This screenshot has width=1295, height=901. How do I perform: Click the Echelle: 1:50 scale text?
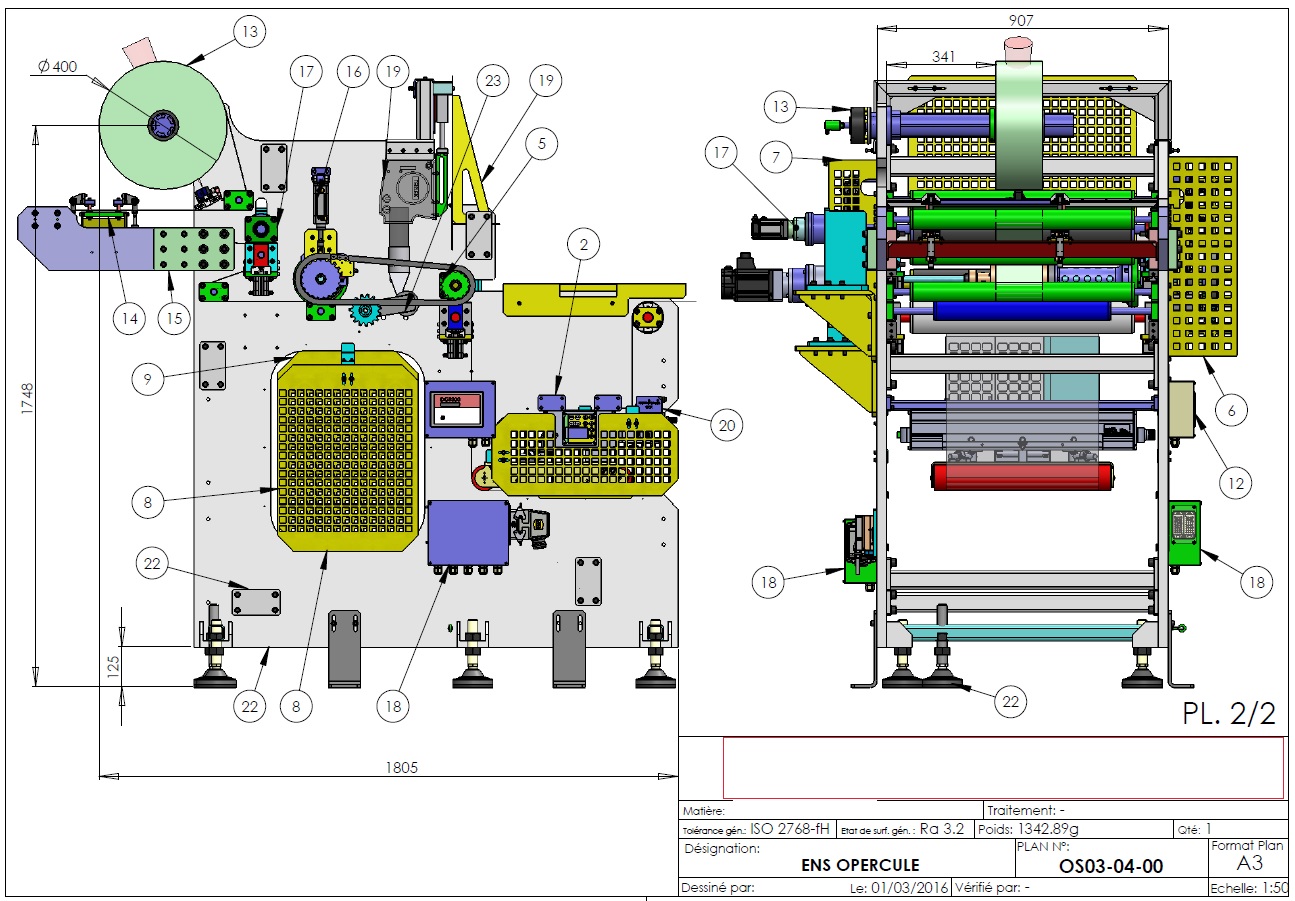1247,888
